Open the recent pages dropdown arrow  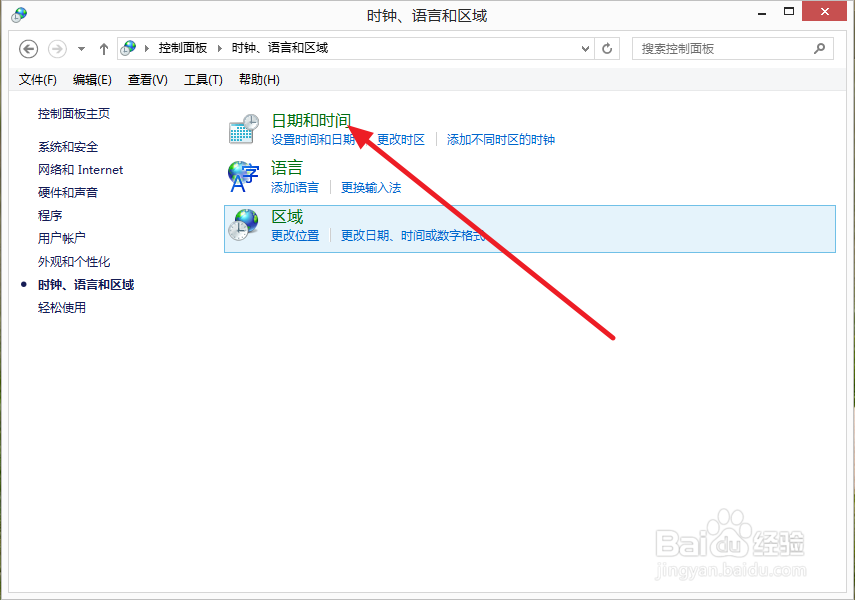pyautogui.click(x=81, y=48)
